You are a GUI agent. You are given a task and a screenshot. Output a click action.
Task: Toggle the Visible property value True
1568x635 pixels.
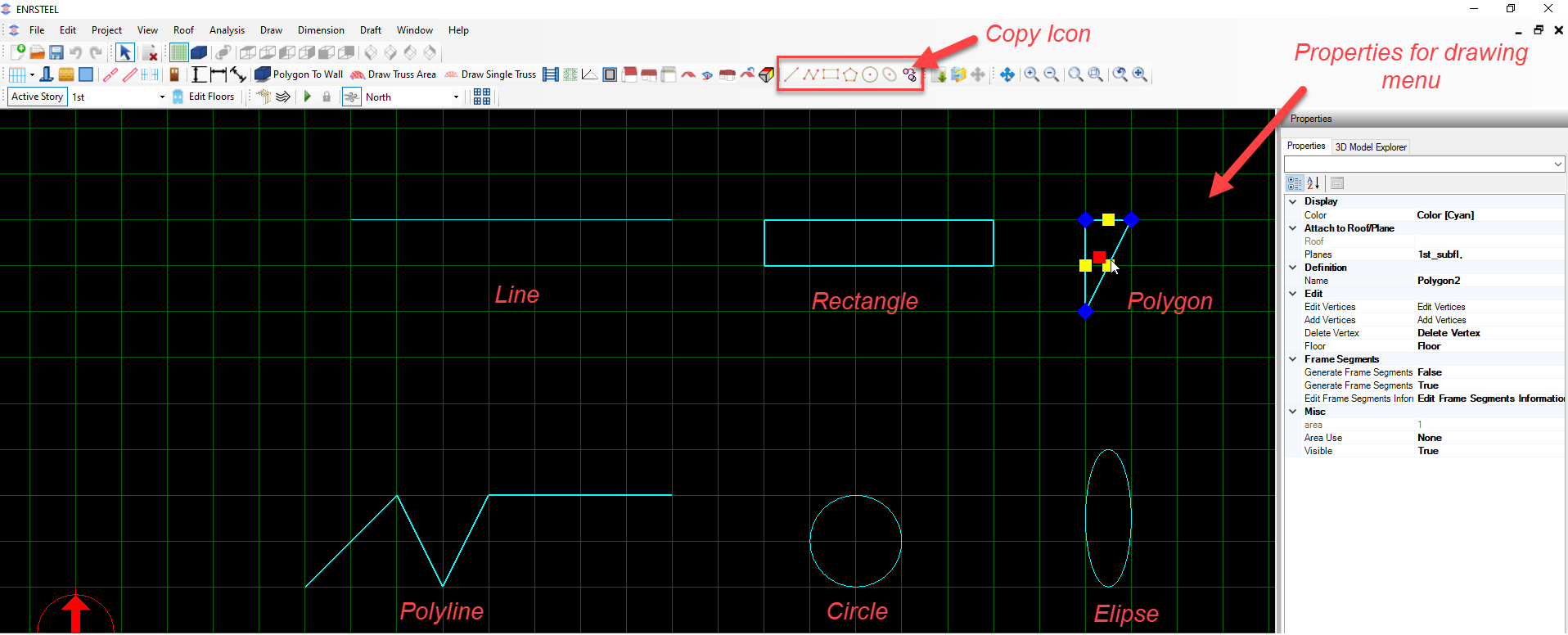click(x=1428, y=451)
